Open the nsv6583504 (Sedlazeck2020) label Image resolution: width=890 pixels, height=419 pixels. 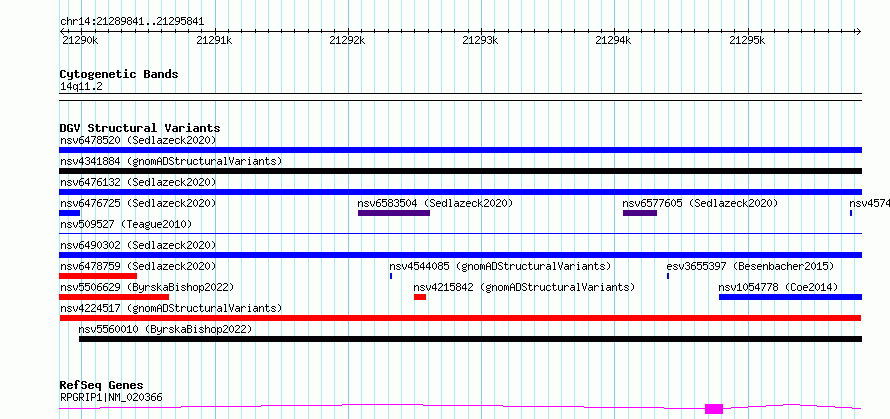[435, 203]
